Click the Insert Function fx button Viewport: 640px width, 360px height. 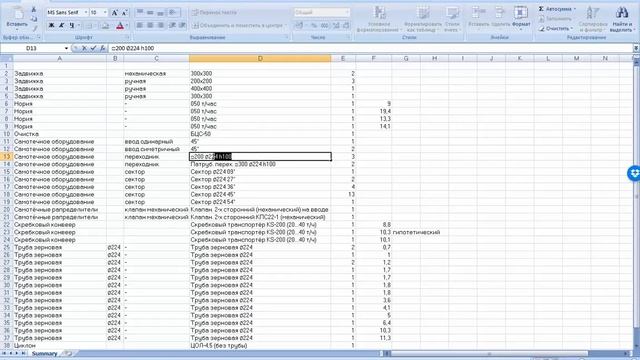pyautogui.click(x=103, y=48)
